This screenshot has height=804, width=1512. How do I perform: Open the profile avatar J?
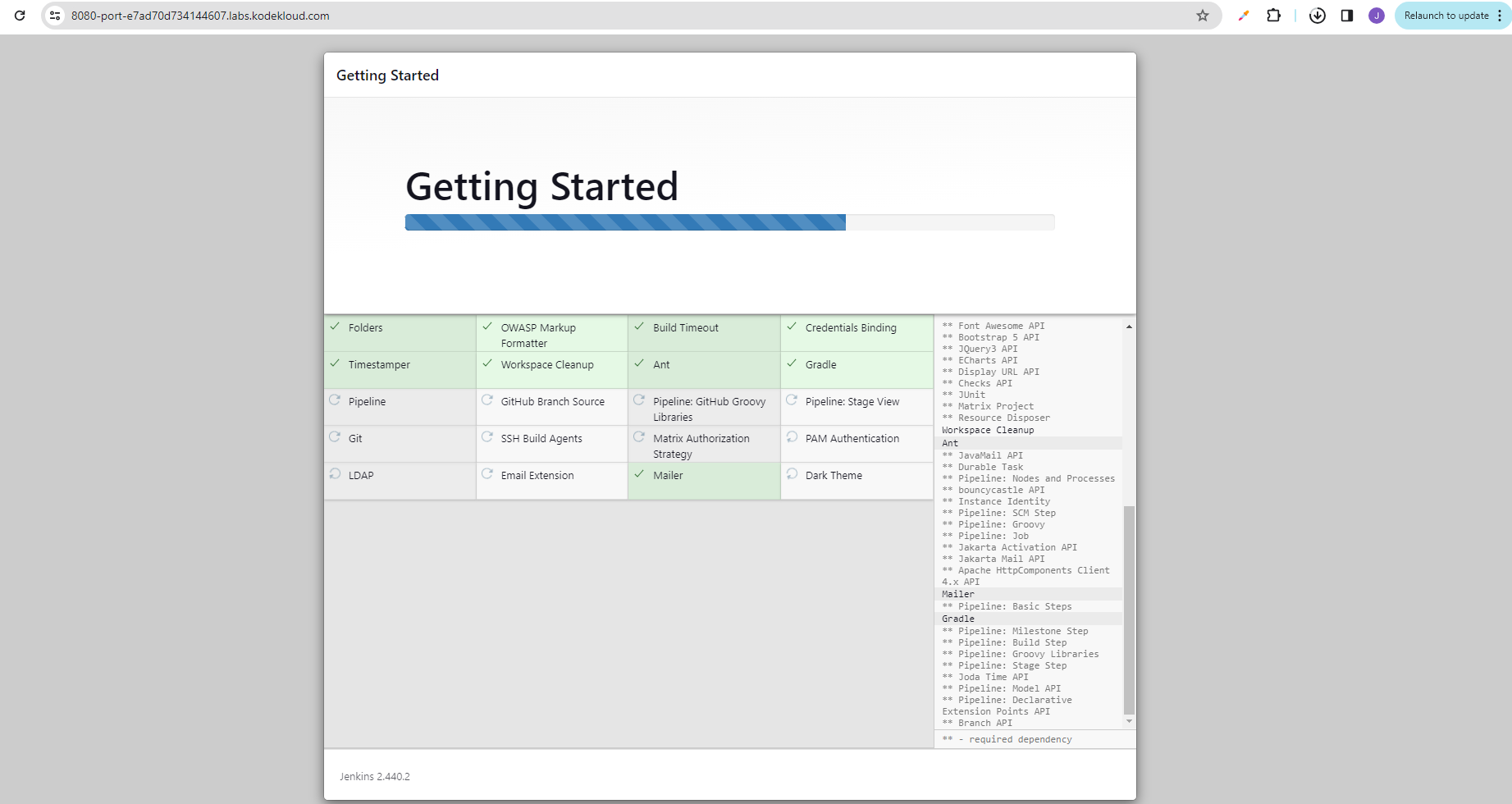coord(1377,16)
